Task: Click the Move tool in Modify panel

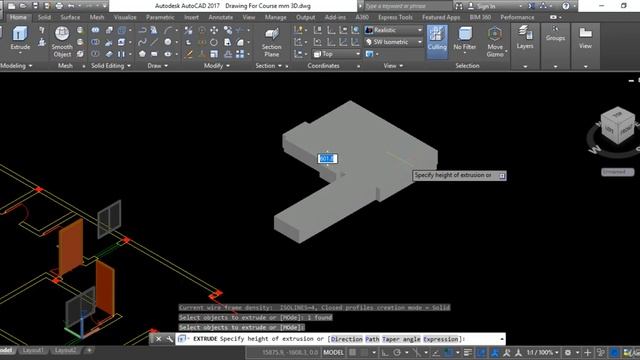Action: [214, 30]
